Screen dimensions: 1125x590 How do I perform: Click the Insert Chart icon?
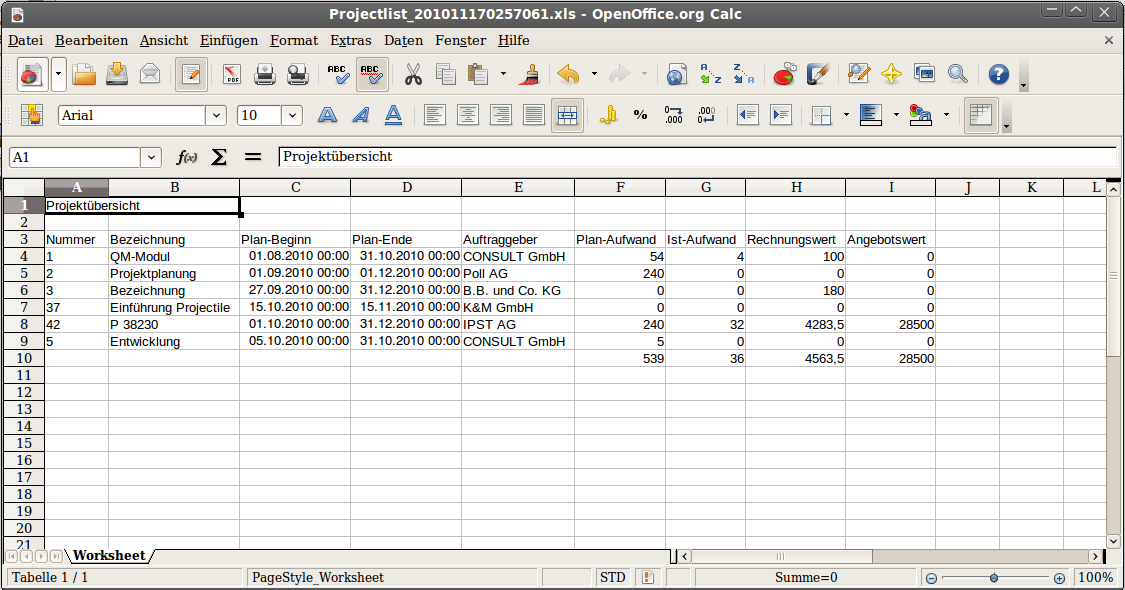point(784,75)
